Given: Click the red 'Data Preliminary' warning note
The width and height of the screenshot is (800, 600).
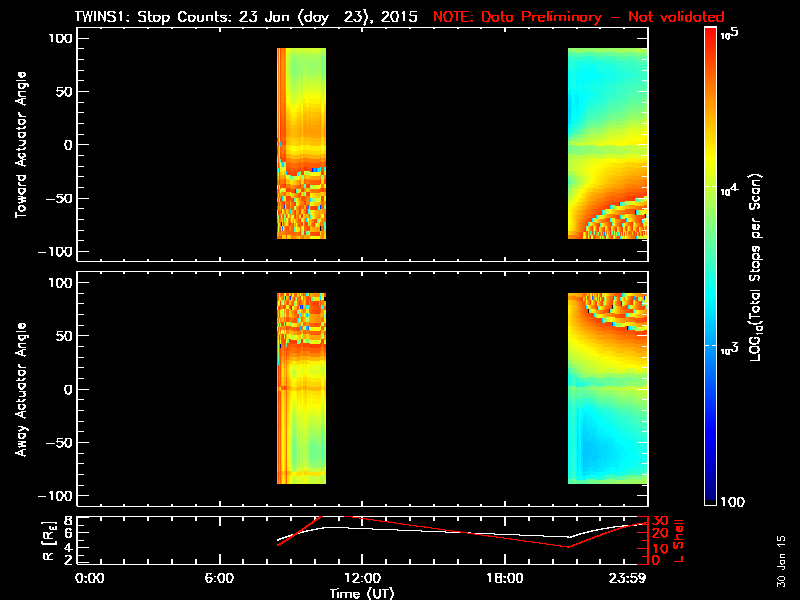Looking at the screenshot, I should pos(578,16).
